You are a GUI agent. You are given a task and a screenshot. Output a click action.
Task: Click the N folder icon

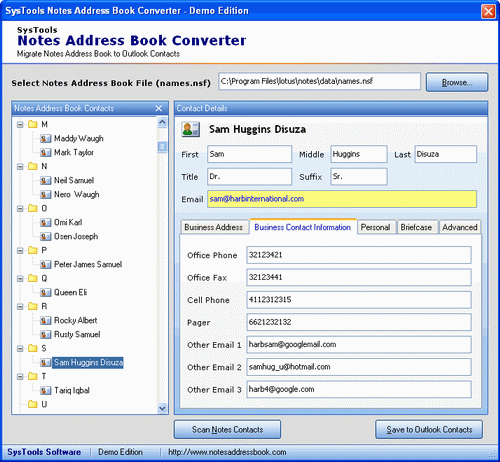pos(33,166)
